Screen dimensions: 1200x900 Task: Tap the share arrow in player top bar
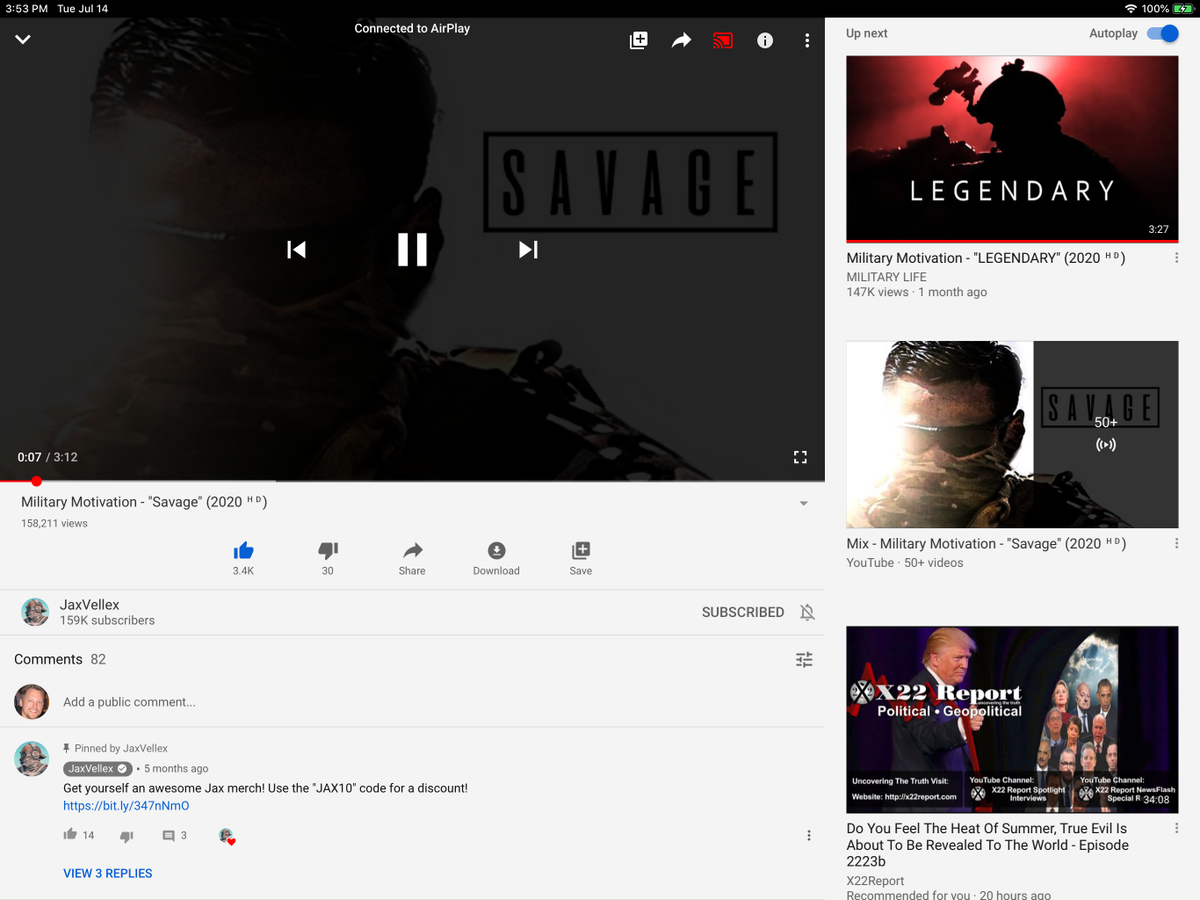click(x=681, y=40)
